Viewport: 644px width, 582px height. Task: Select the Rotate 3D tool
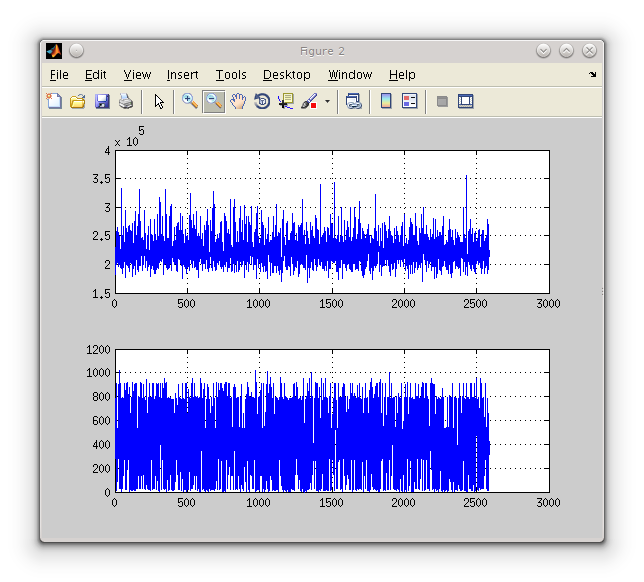262,101
